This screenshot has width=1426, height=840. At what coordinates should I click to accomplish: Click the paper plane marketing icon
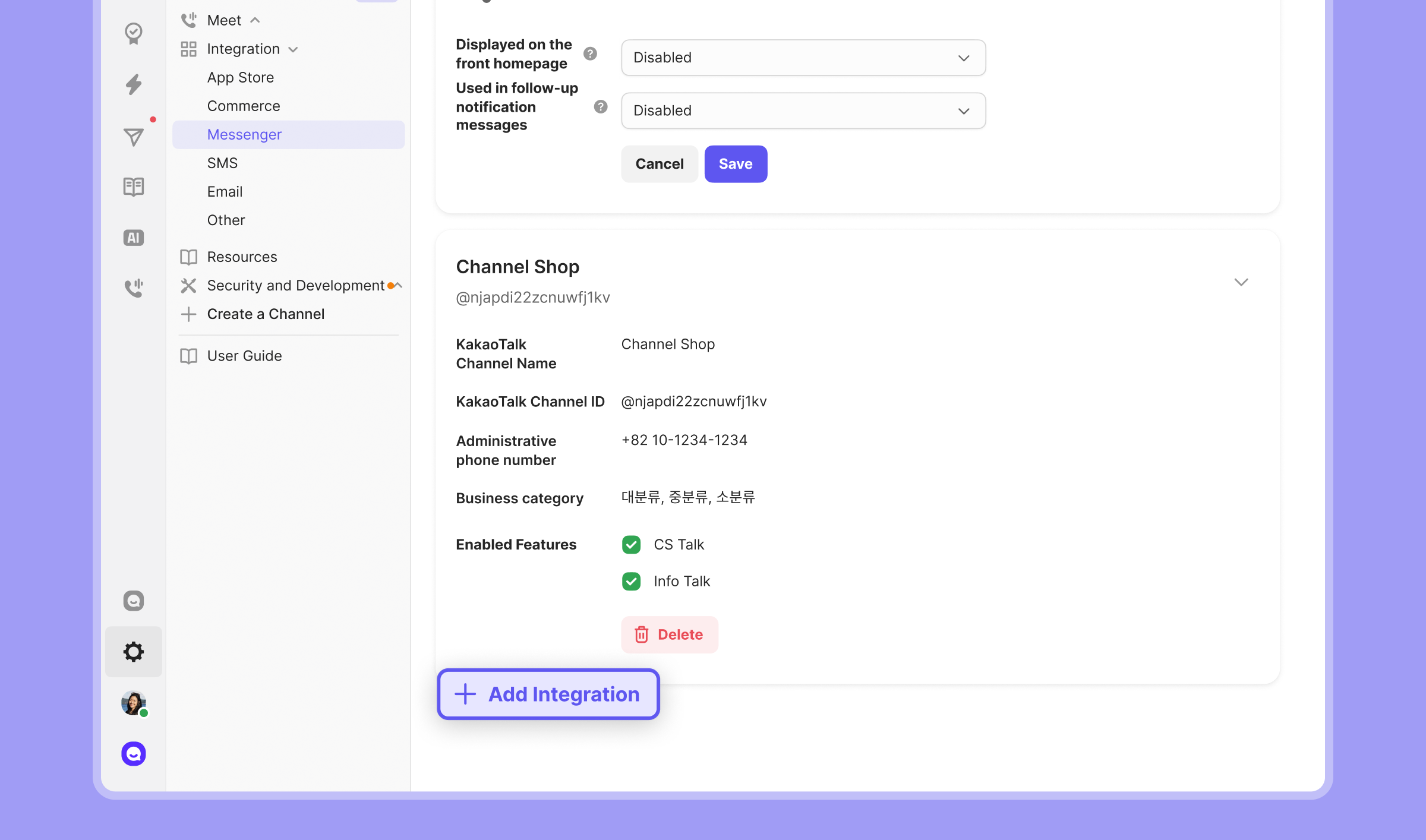[x=134, y=137]
